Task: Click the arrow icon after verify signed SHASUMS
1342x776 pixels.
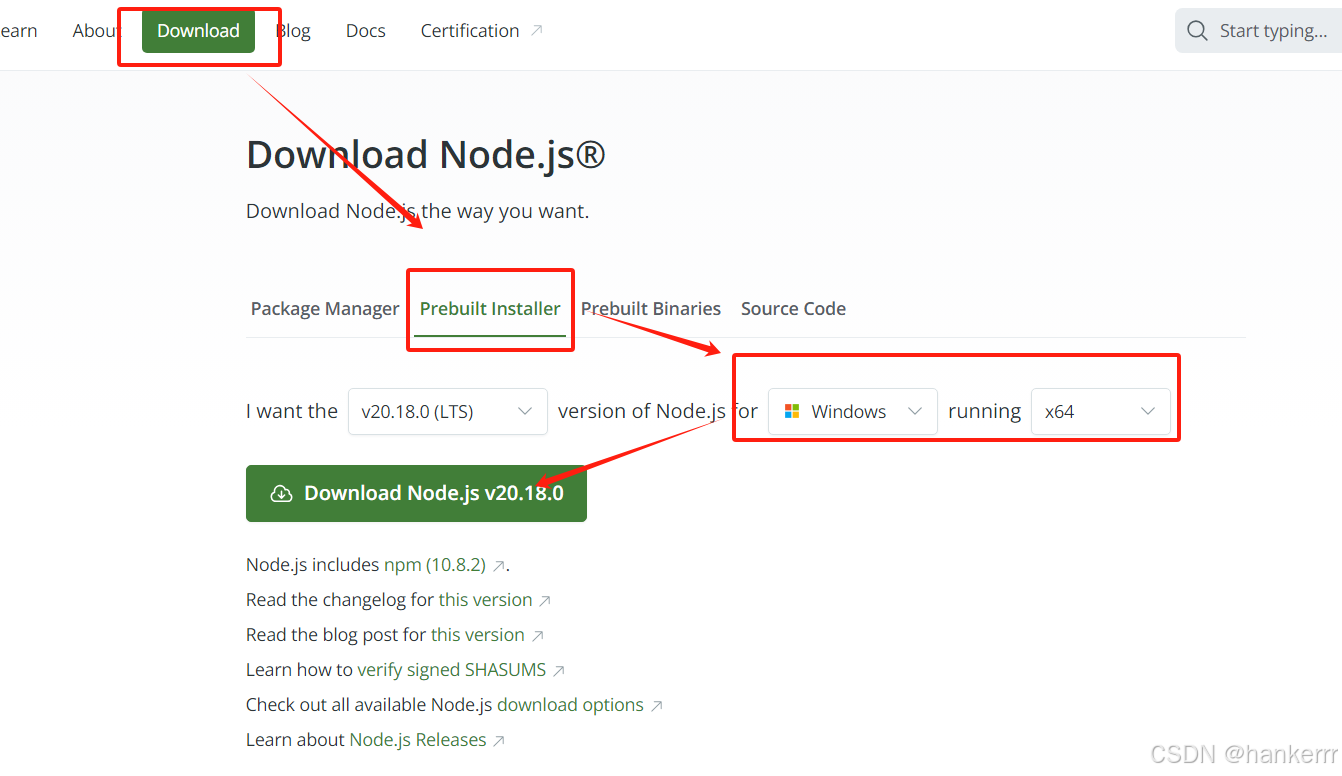Action: 559,671
